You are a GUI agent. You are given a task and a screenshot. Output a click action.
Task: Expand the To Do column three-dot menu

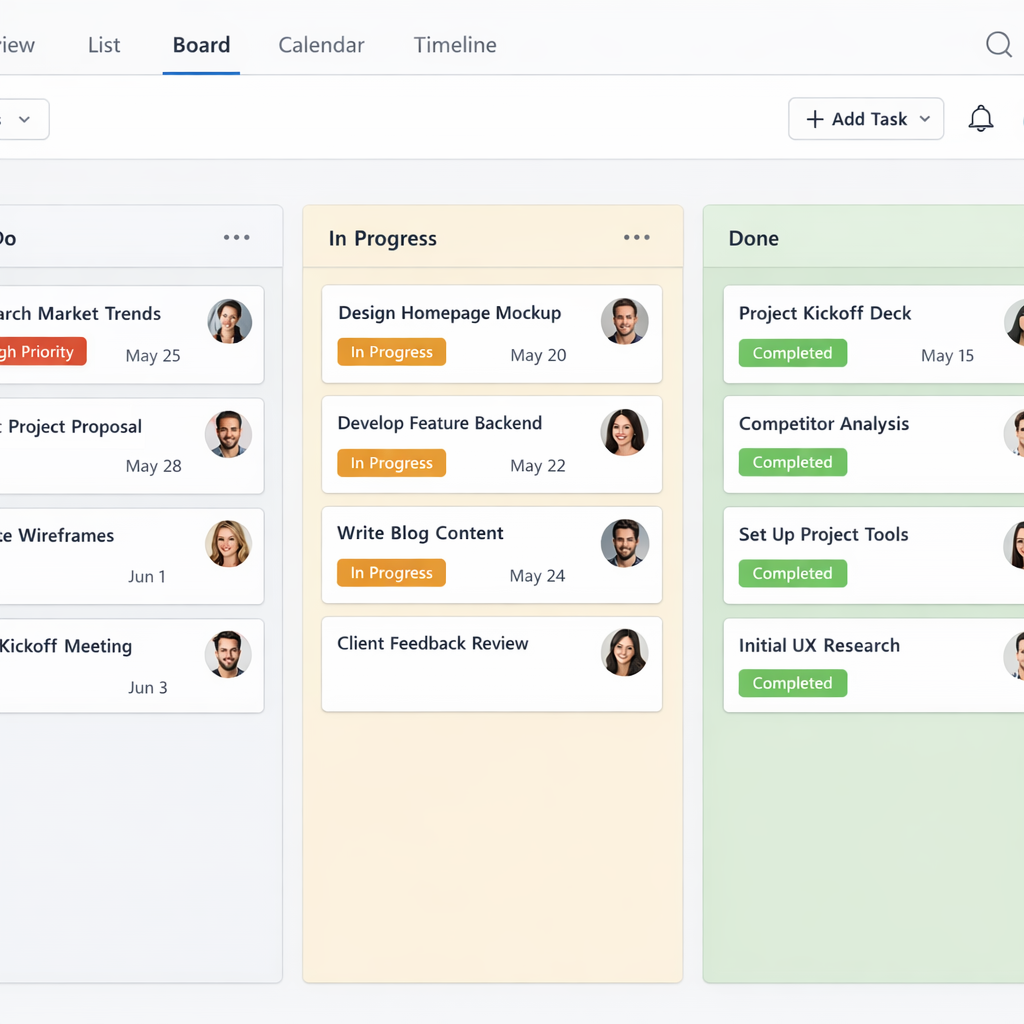pos(237,238)
